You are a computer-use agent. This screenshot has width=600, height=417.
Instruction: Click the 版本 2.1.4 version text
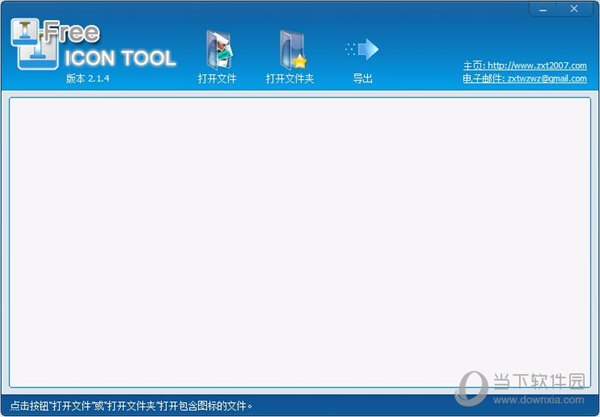(88, 78)
